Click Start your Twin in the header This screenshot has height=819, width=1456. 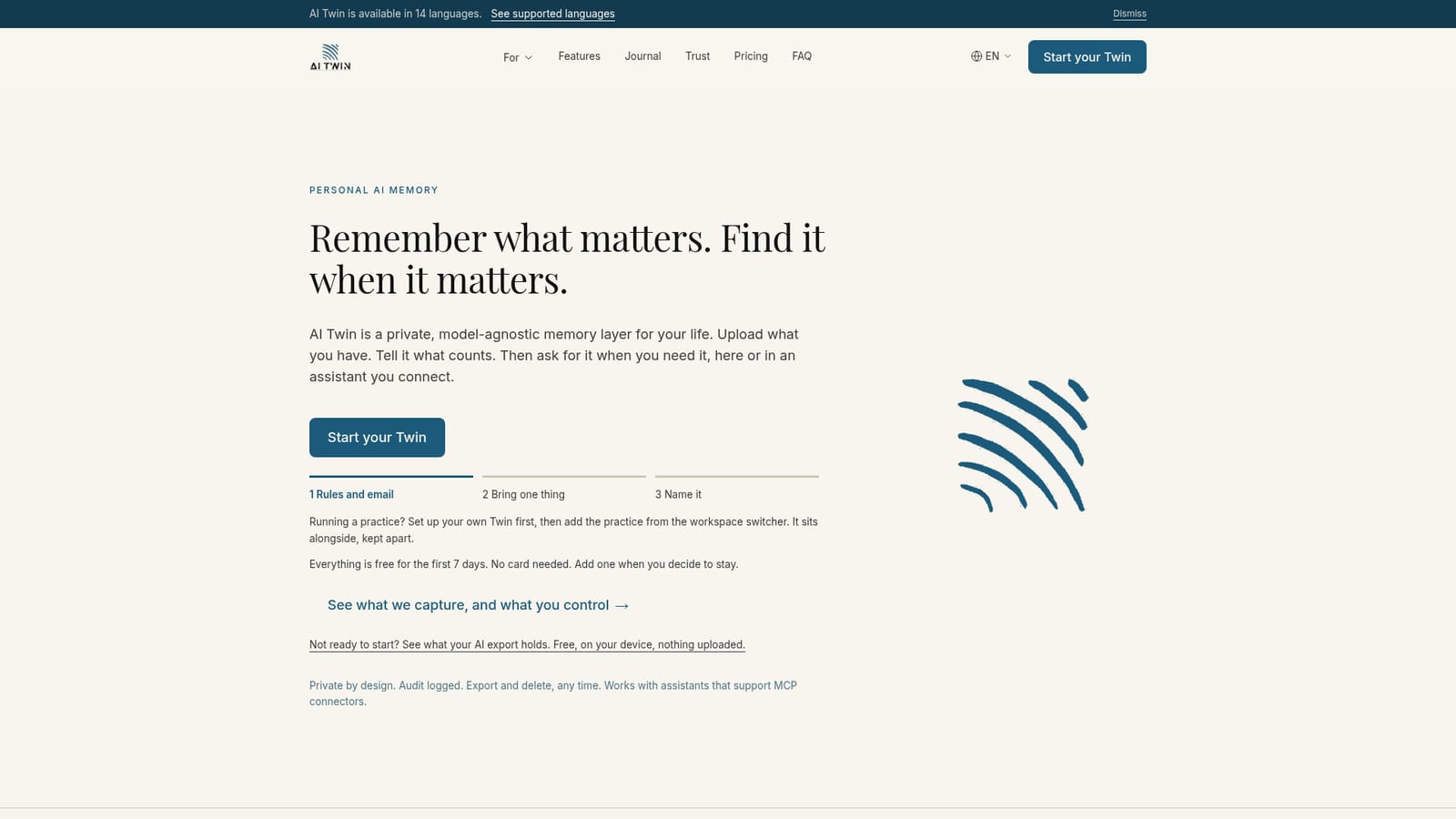point(1087,56)
